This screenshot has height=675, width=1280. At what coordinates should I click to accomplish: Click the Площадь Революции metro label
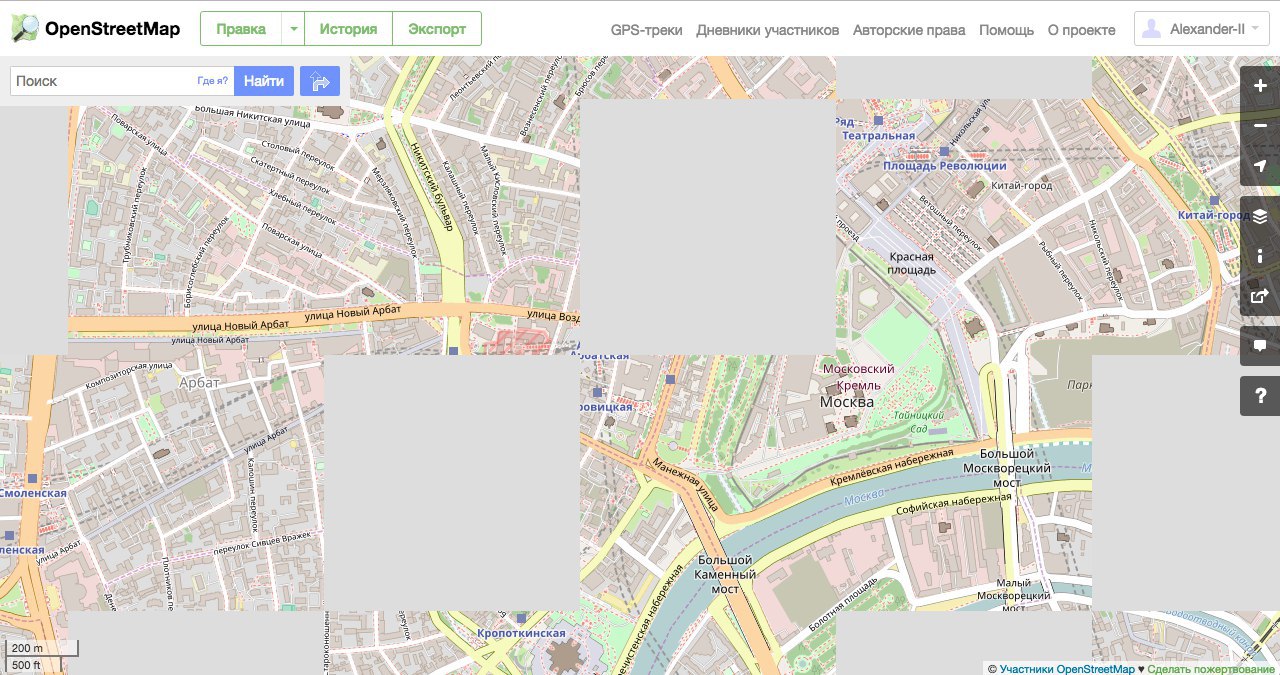945,165
